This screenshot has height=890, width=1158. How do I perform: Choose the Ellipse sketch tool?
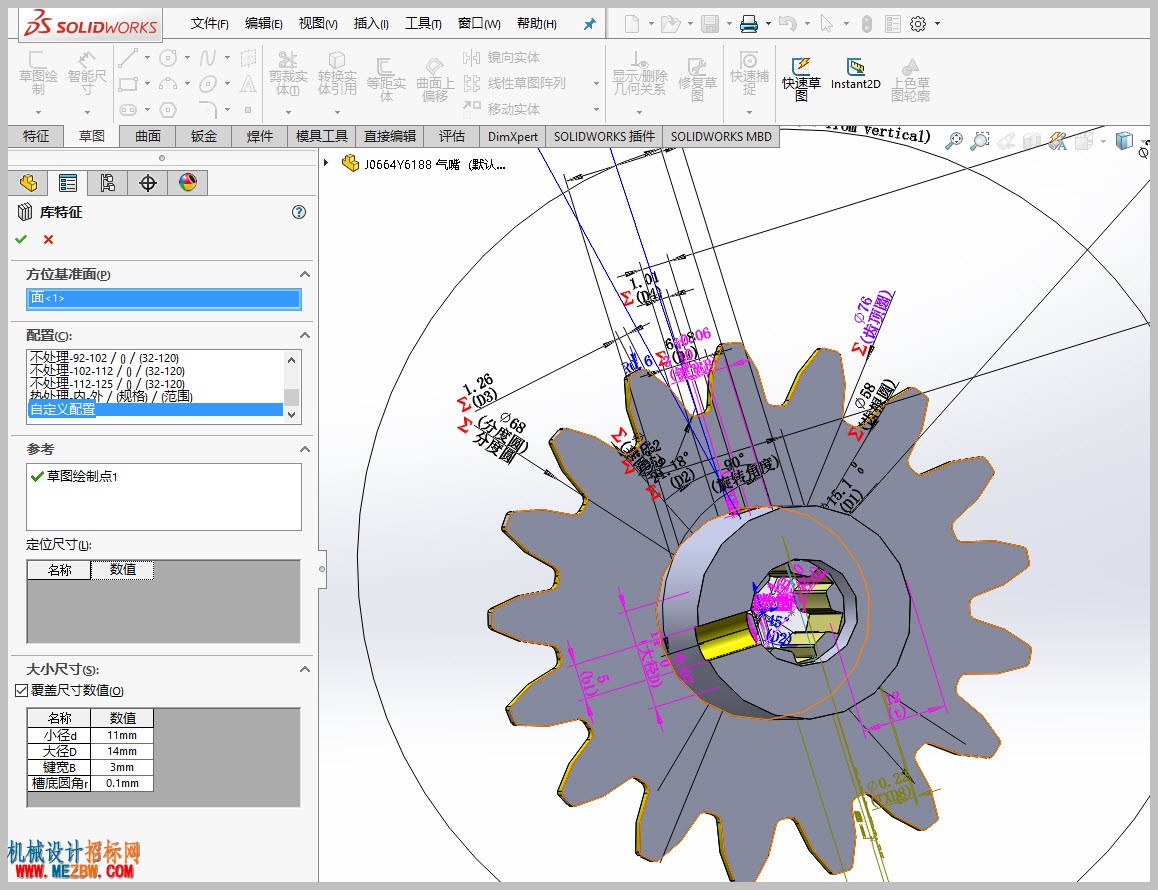tap(208, 83)
